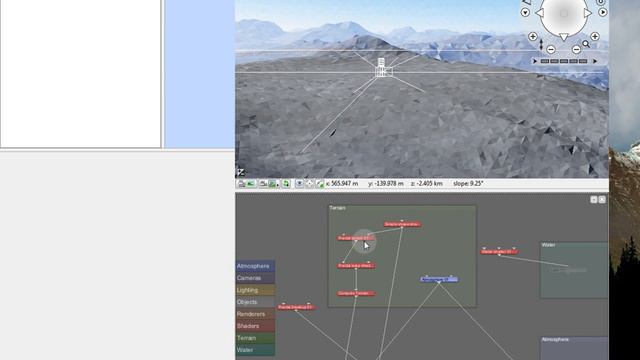This screenshot has height=360, width=640.
Task: Open the preview image dropdown icon
Action: [273, 184]
